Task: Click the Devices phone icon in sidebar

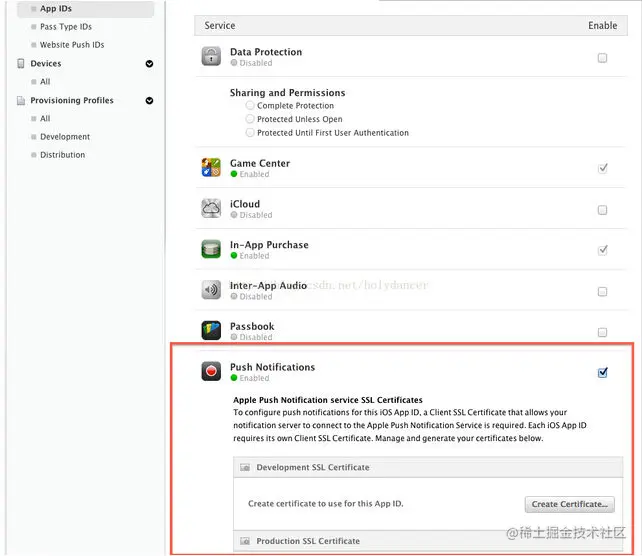Action: [20, 63]
